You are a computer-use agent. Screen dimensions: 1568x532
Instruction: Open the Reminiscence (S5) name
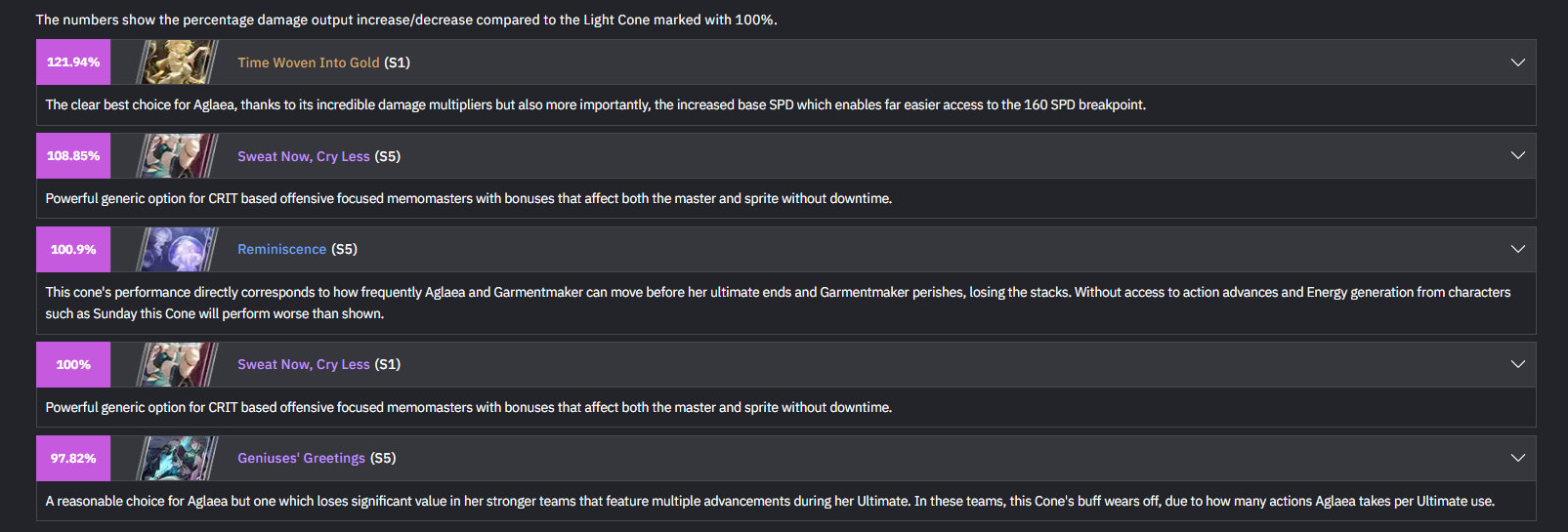tap(297, 250)
